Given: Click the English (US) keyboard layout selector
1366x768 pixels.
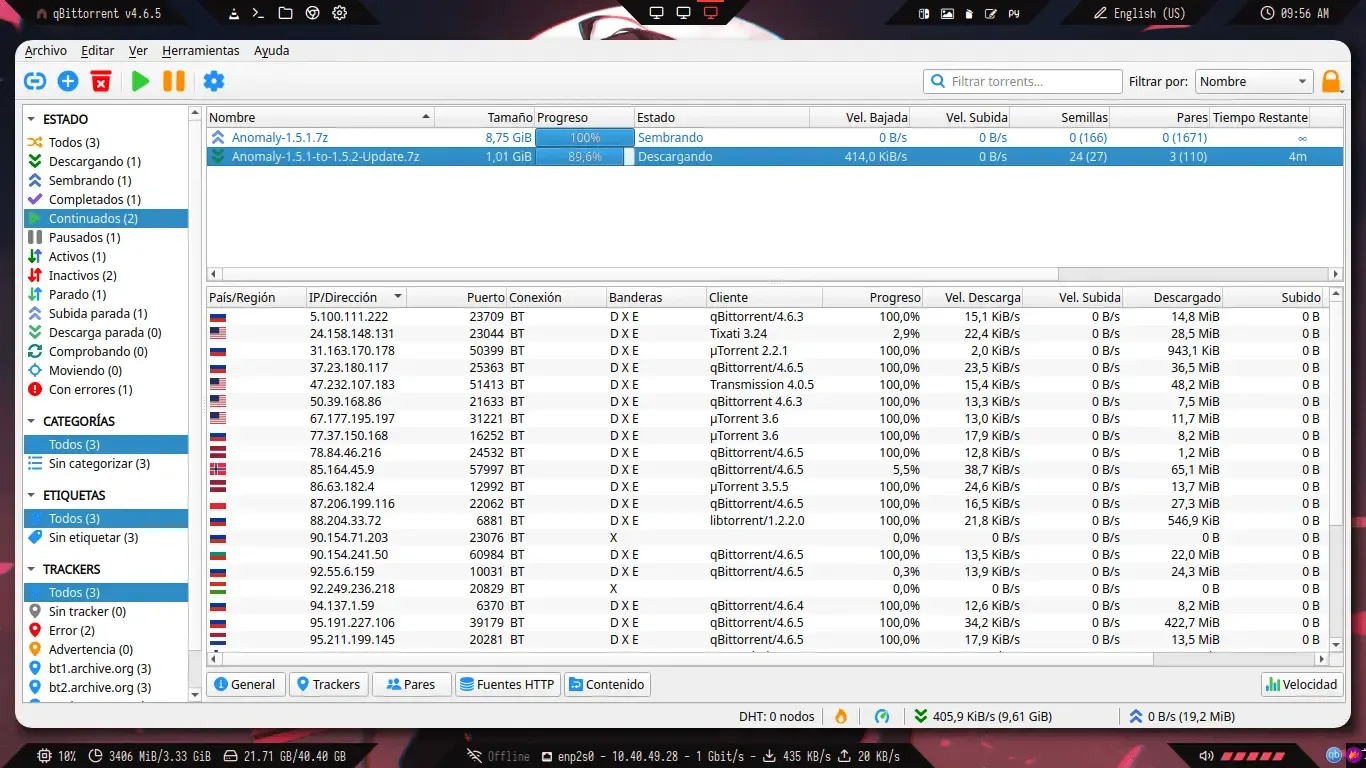Looking at the screenshot, I should (1139, 13).
